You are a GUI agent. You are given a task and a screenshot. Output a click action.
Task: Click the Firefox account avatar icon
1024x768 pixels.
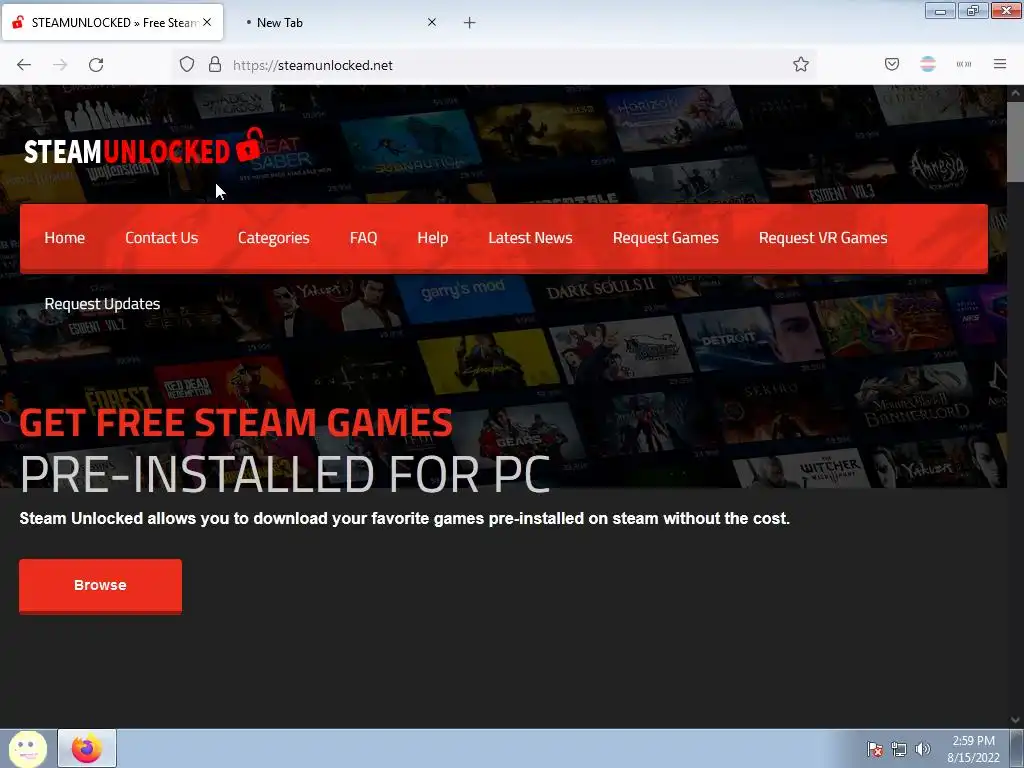pyautogui.click(x=928, y=64)
